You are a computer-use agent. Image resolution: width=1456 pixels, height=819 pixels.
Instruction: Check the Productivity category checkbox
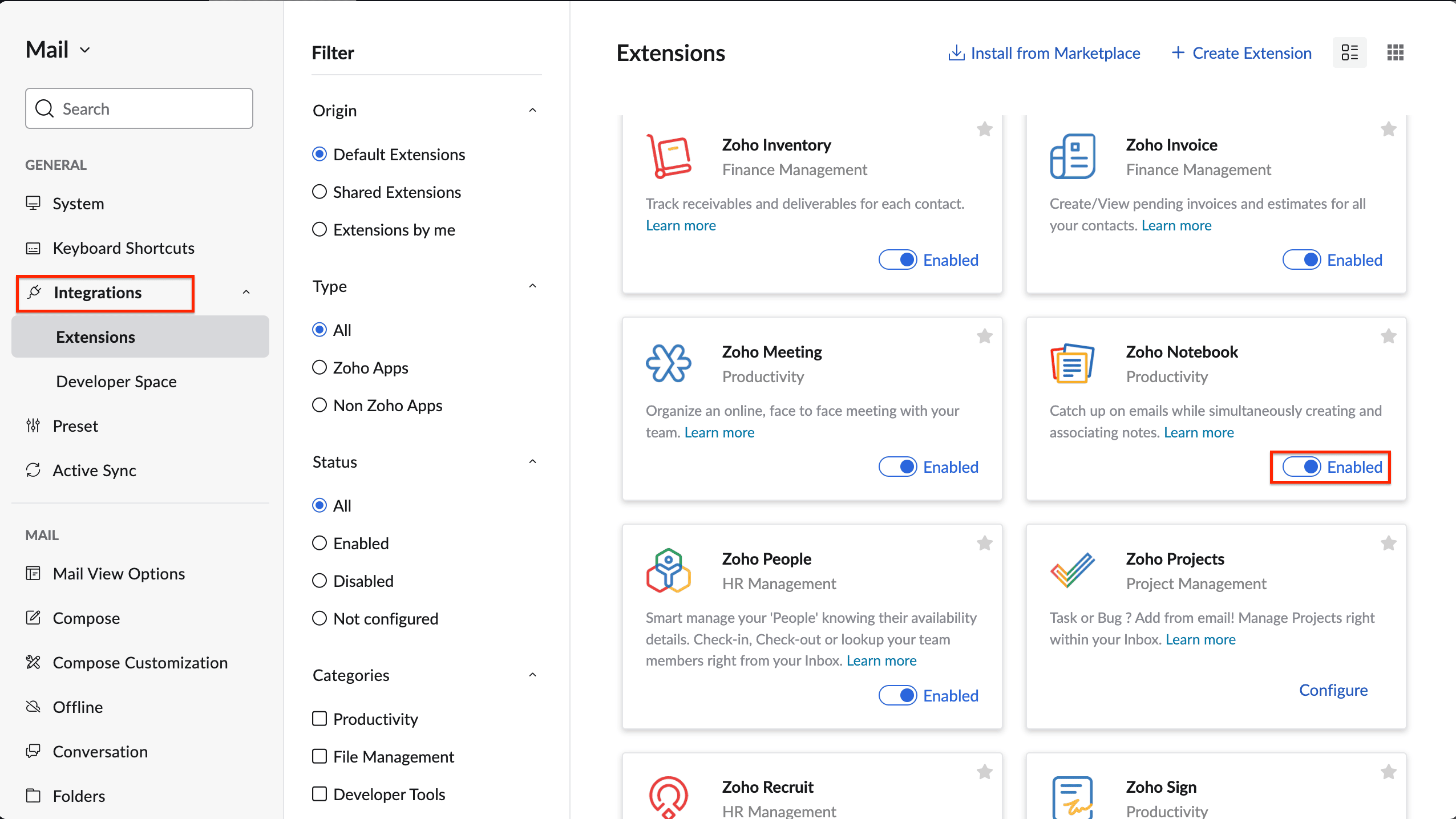319,719
